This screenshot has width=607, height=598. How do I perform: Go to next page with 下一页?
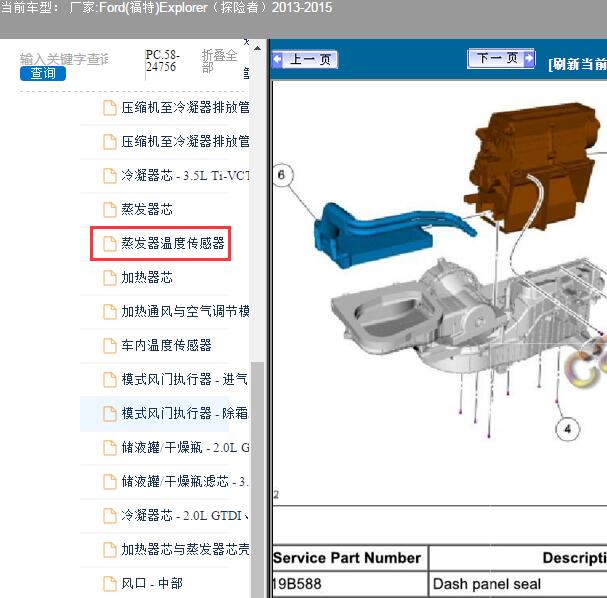[501, 58]
